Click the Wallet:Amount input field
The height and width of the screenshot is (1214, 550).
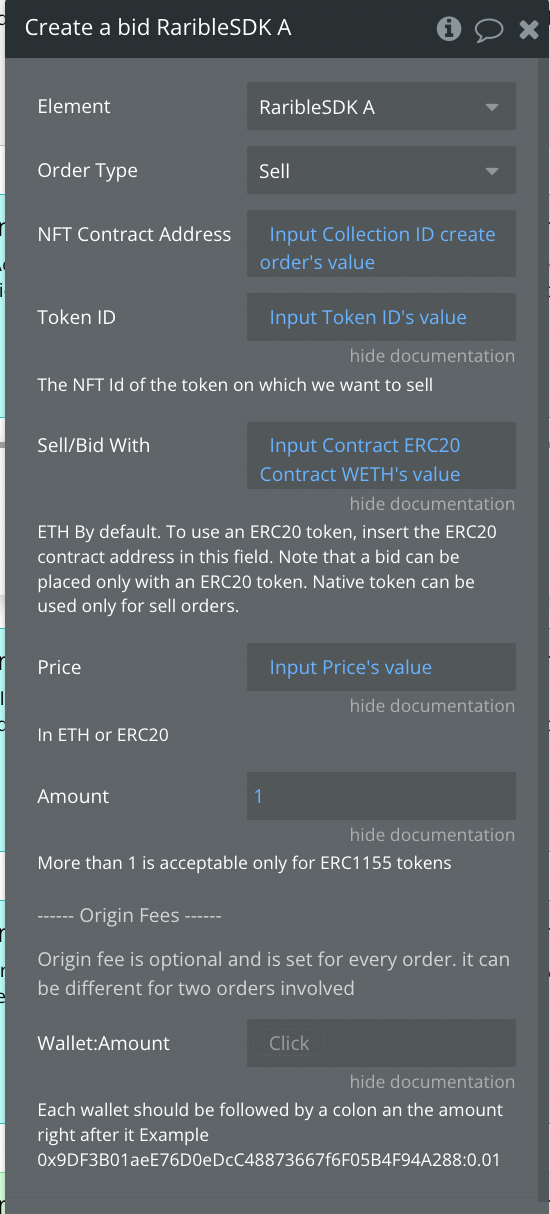(x=381, y=1043)
